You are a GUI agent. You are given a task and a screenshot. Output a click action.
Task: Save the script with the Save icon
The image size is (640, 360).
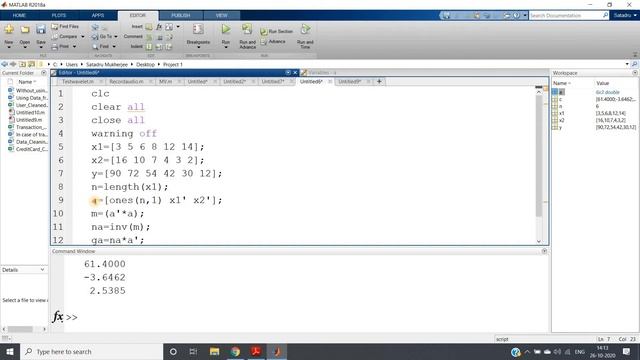click(41, 29)
